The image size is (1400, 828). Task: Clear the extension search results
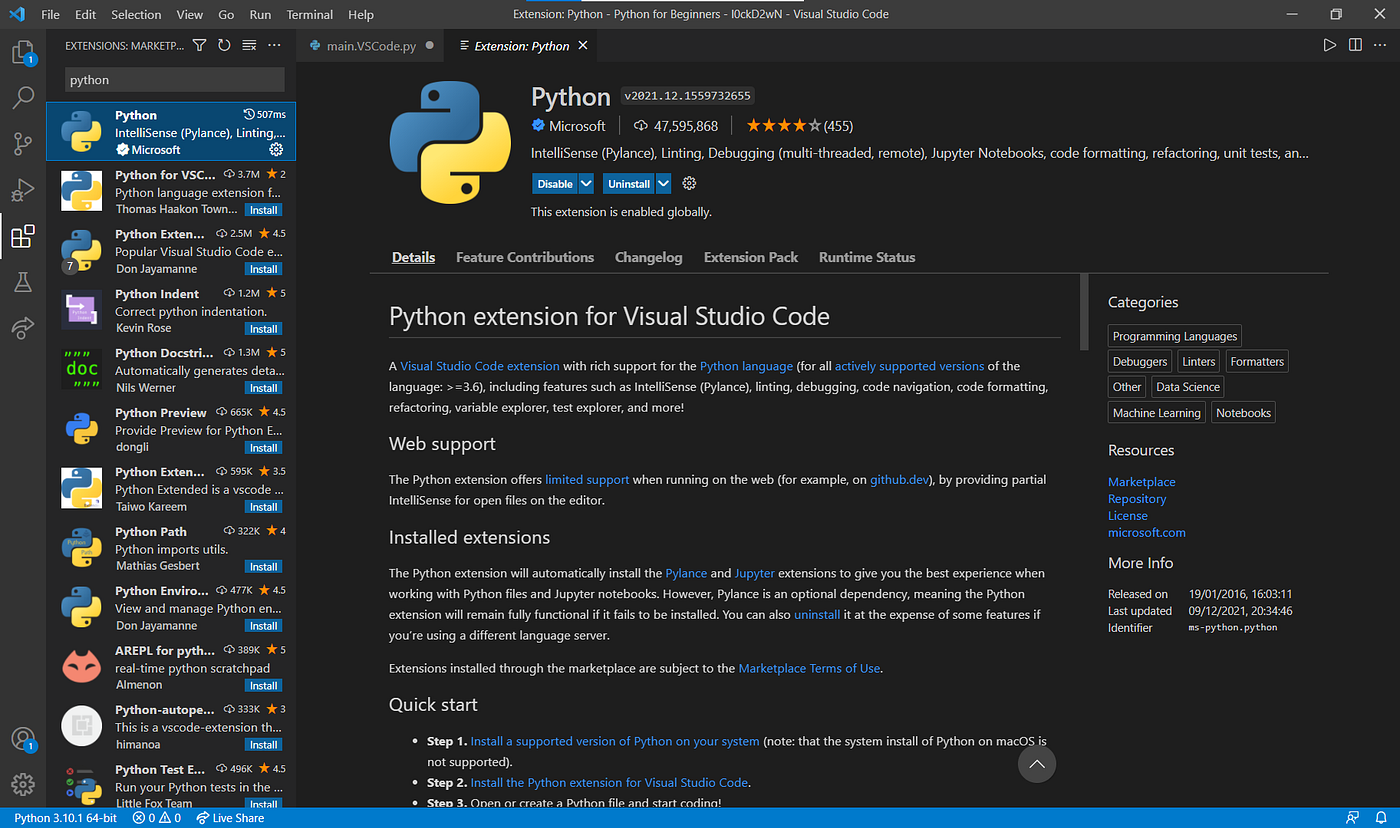click(247, 45)
